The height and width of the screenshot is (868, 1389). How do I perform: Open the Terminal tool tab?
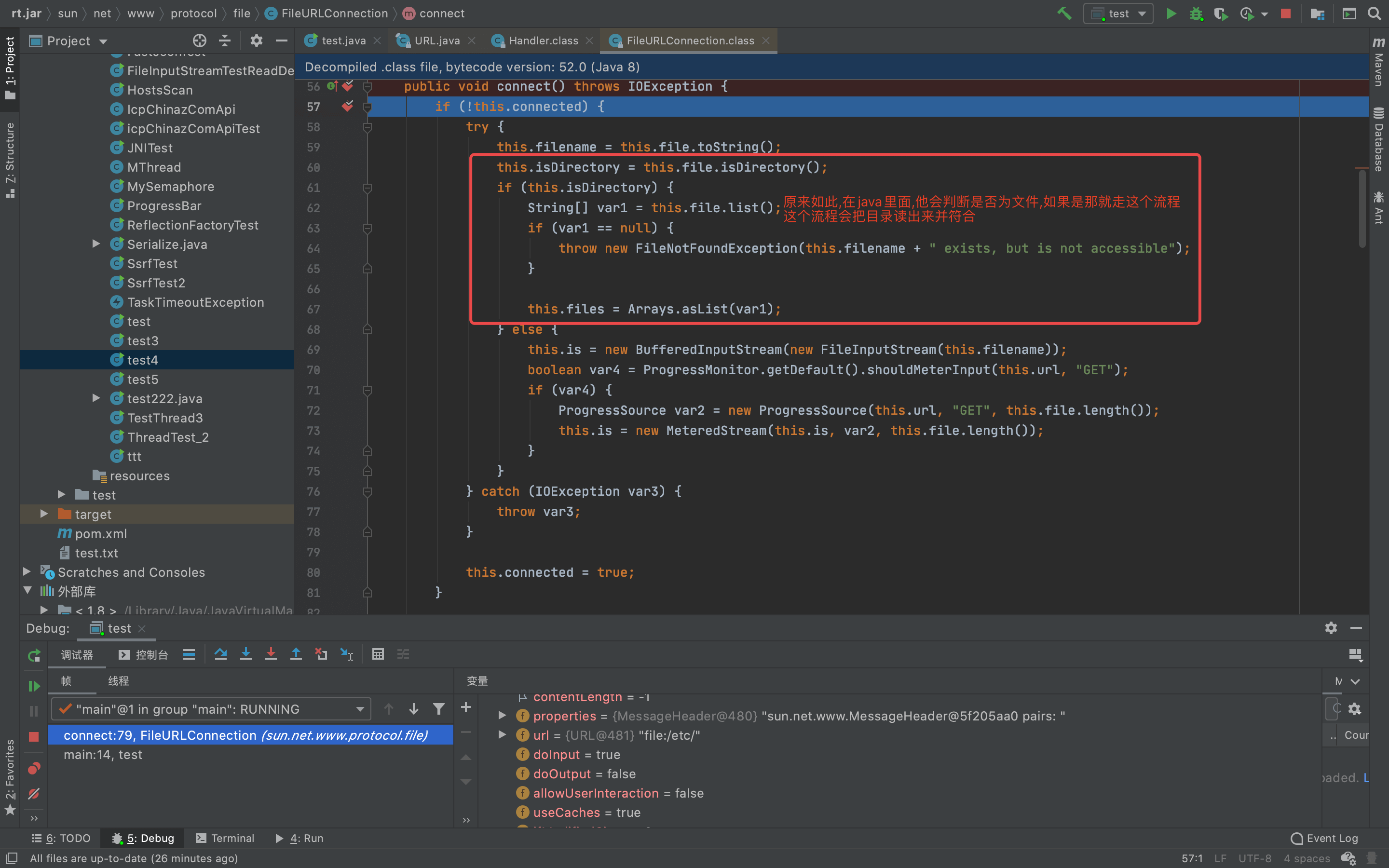225,838
